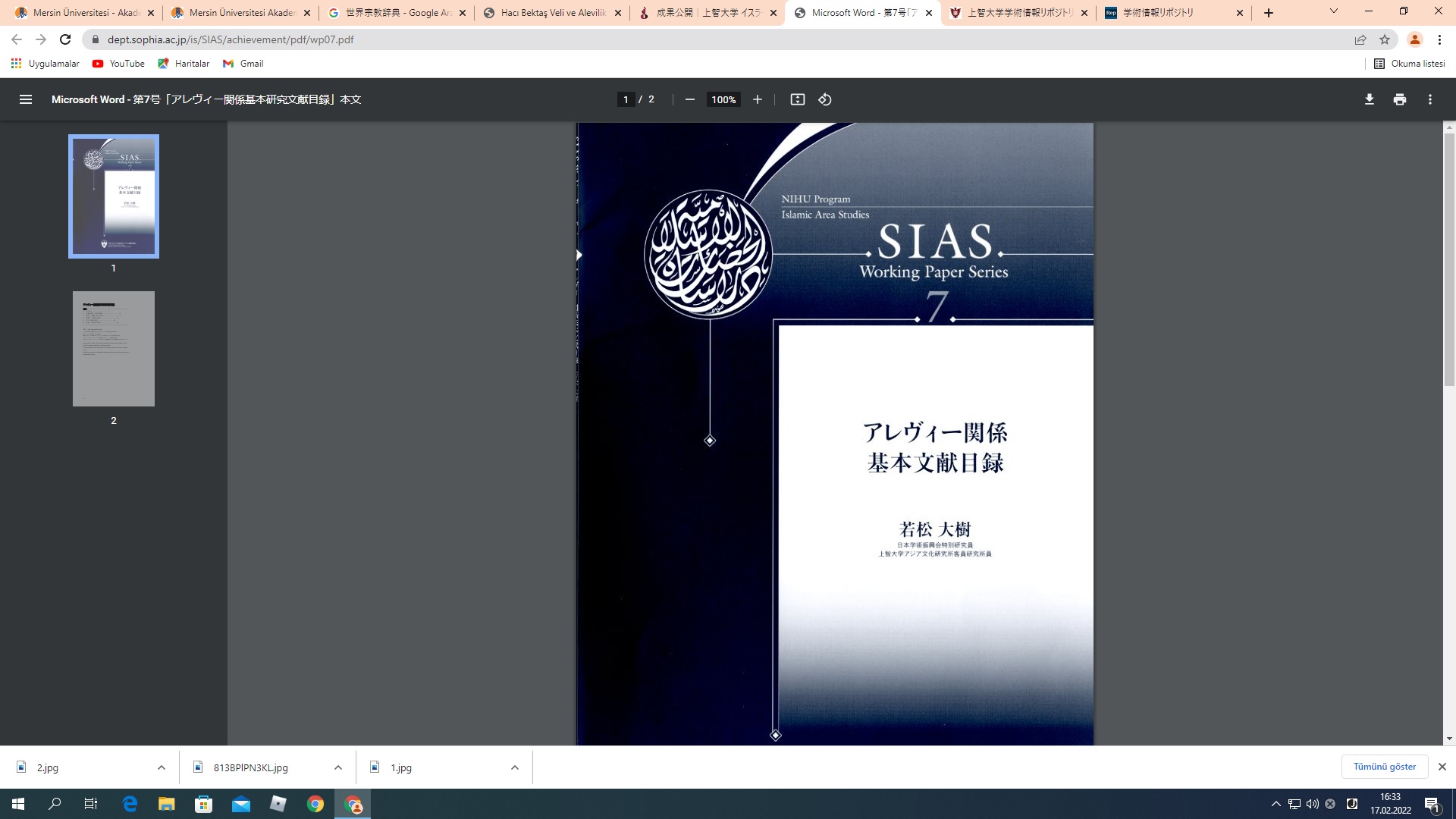Image resolution: width=1456 pixels, height=819 pixels.
Task: Print the PDF document
Action: tap(1399, 99)
